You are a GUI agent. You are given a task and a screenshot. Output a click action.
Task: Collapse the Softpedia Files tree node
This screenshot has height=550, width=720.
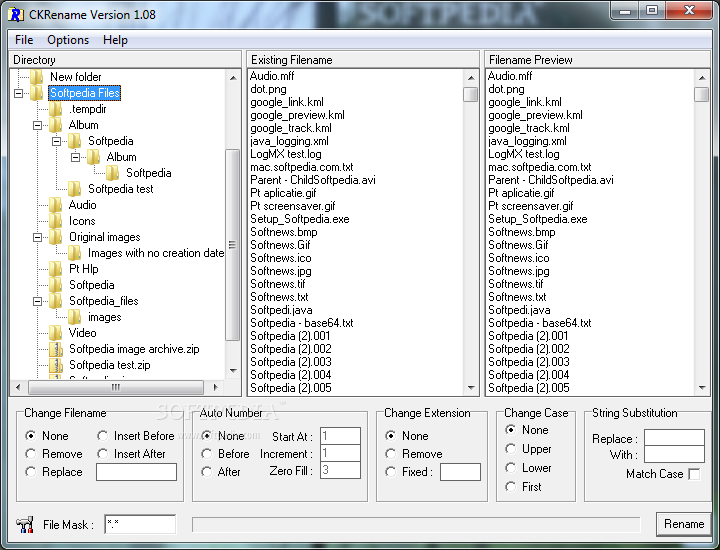tap(18, 93)
